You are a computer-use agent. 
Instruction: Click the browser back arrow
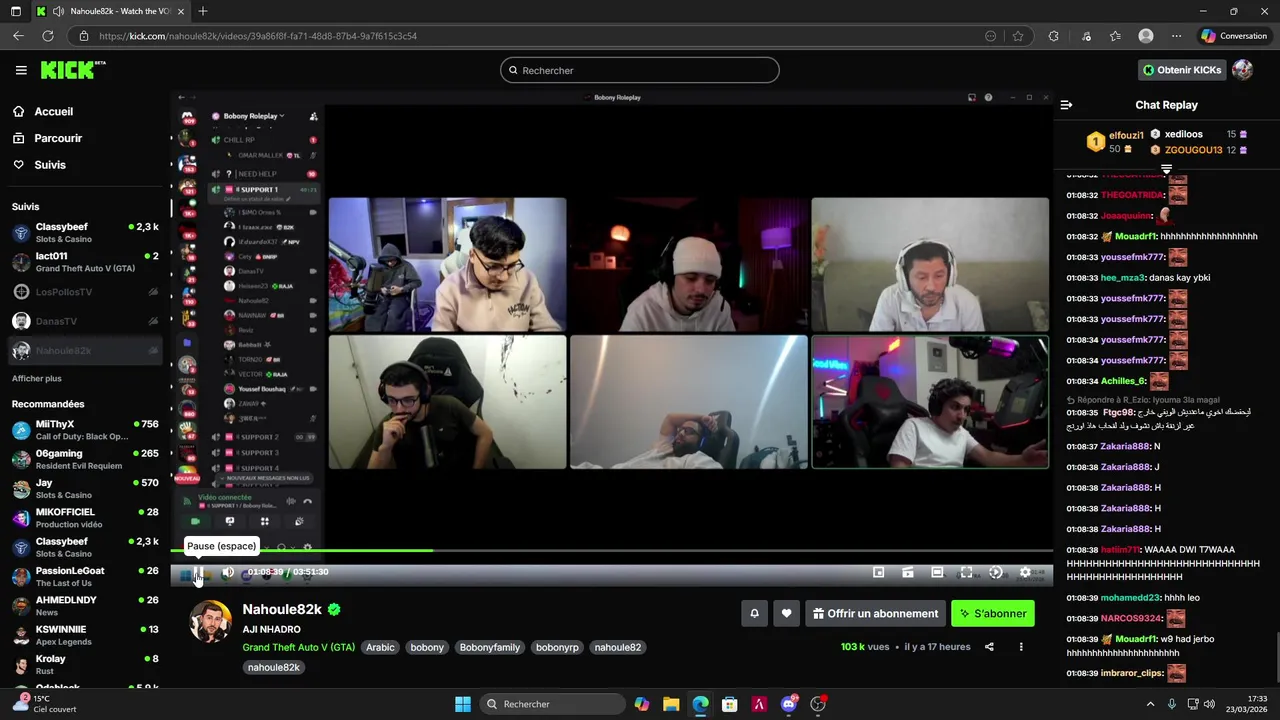pos(18,36)
